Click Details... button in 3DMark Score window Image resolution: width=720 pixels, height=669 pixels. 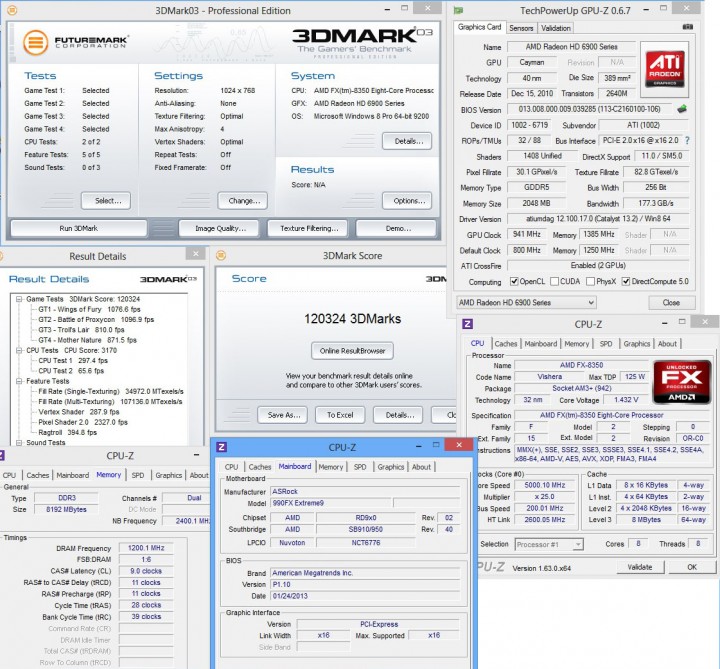(398, 415)
